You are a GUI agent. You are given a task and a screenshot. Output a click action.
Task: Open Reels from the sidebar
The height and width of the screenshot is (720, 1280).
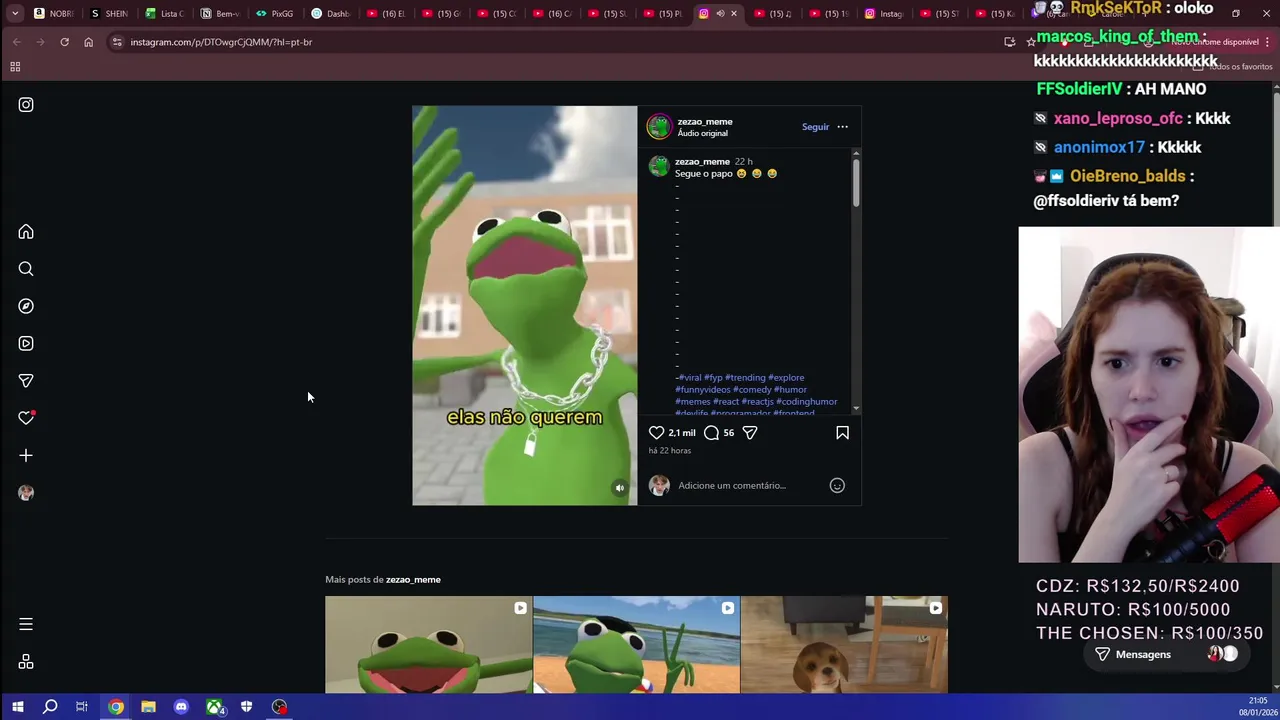click(x=26, y=344)
